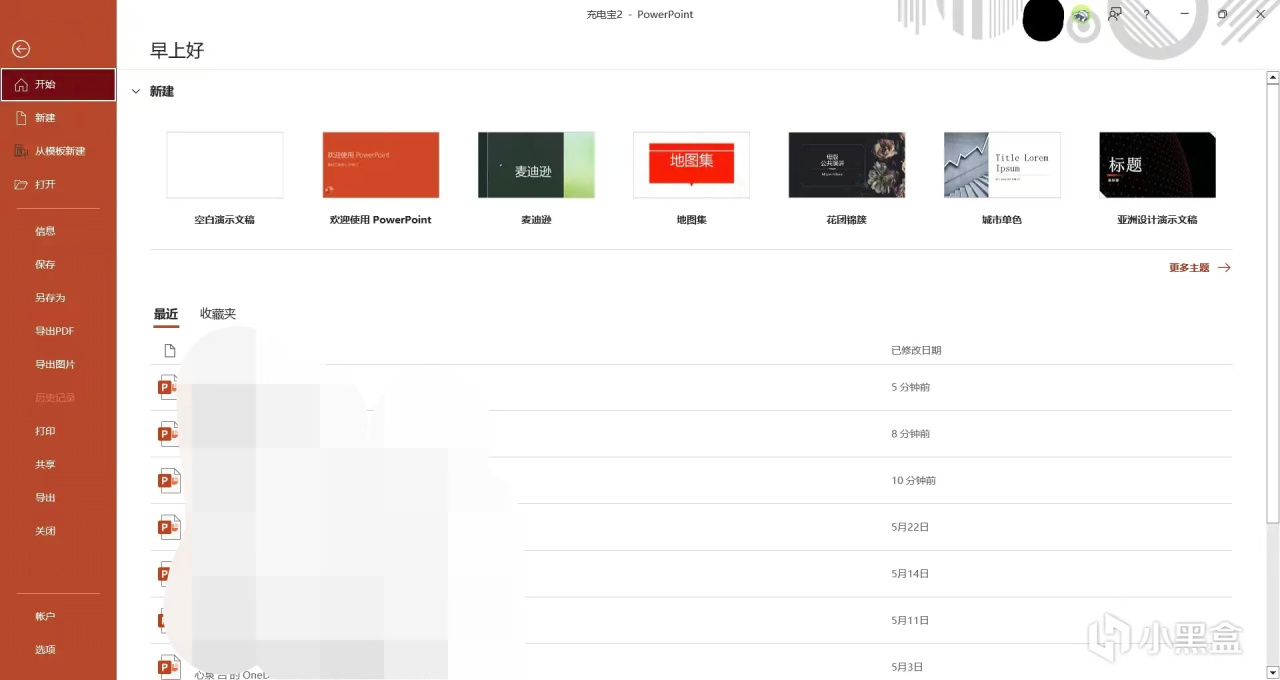Click the feedback person icon in title bar
1280x680 pixels.
[x=1114, y=14]
